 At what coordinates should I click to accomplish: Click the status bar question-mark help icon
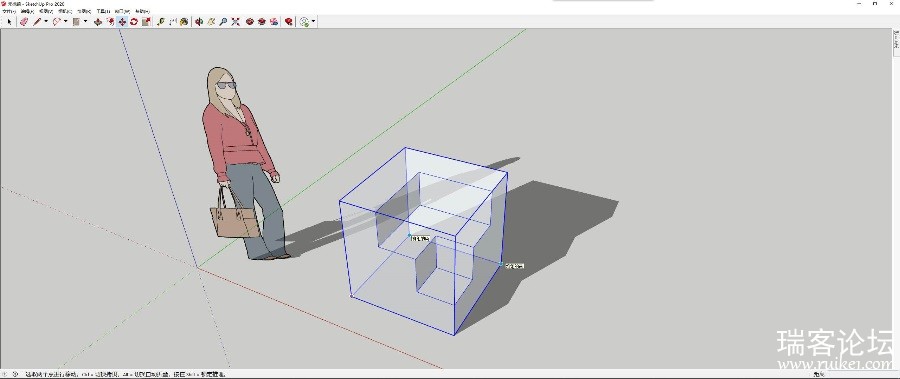pyautogui.click(x=15, y=374)
